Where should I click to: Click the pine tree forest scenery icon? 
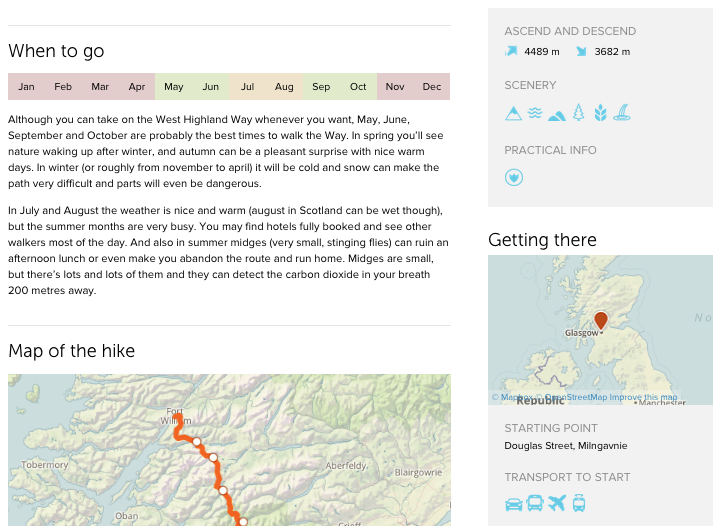pos(578,113)
